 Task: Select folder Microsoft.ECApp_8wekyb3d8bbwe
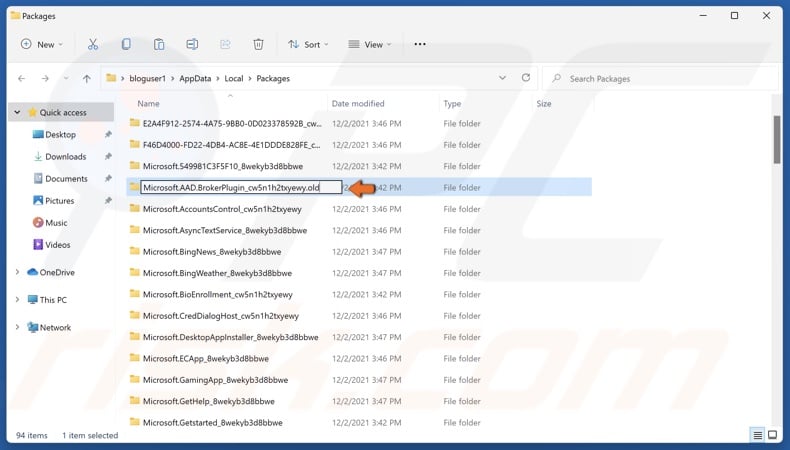click(206, 359)
